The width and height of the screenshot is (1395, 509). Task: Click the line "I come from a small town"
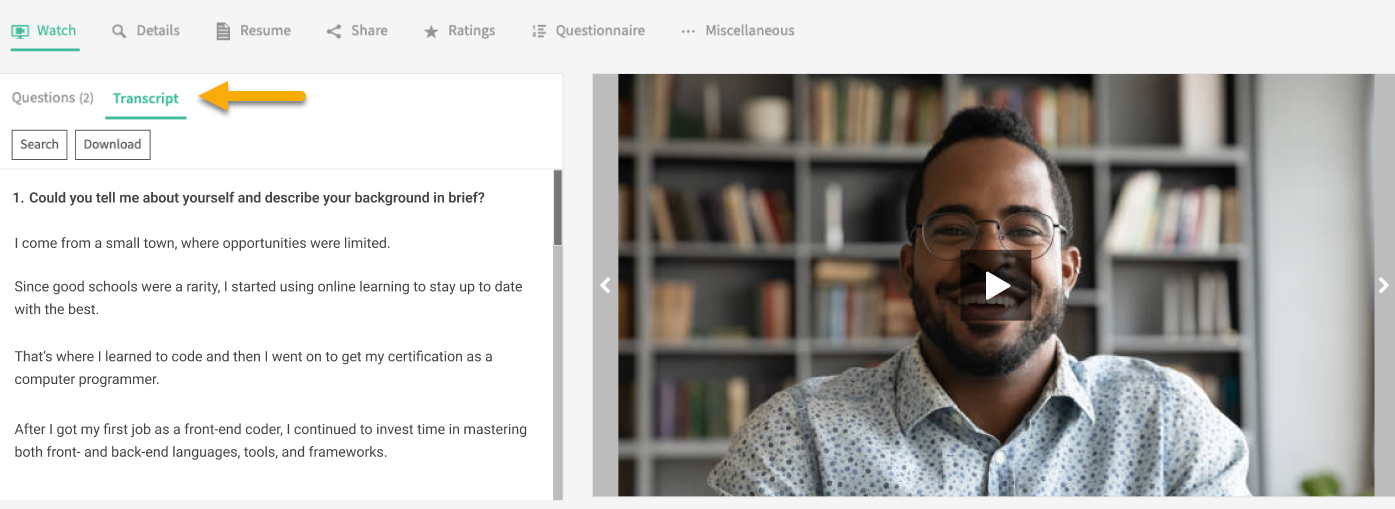202,243
